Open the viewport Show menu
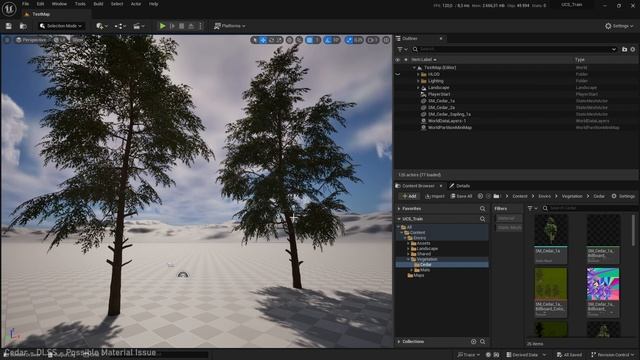 click(x=77, y=40)
